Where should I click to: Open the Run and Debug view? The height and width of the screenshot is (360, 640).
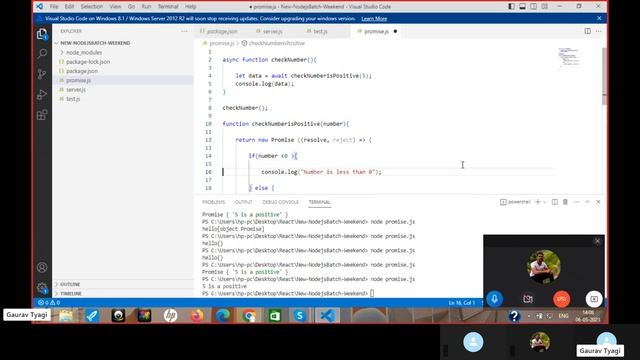42,95
